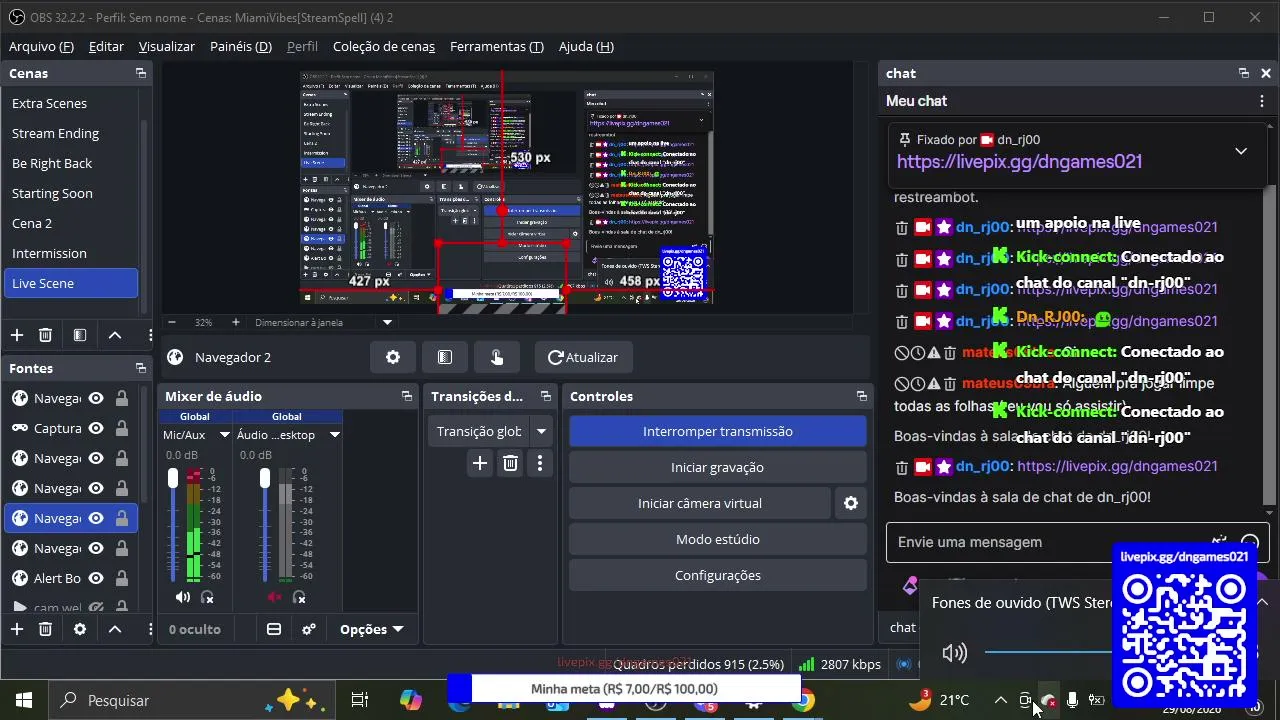Add a new source with the Fontes plus icon
This screenshot has width=1280, height=720.
point(17,629)
